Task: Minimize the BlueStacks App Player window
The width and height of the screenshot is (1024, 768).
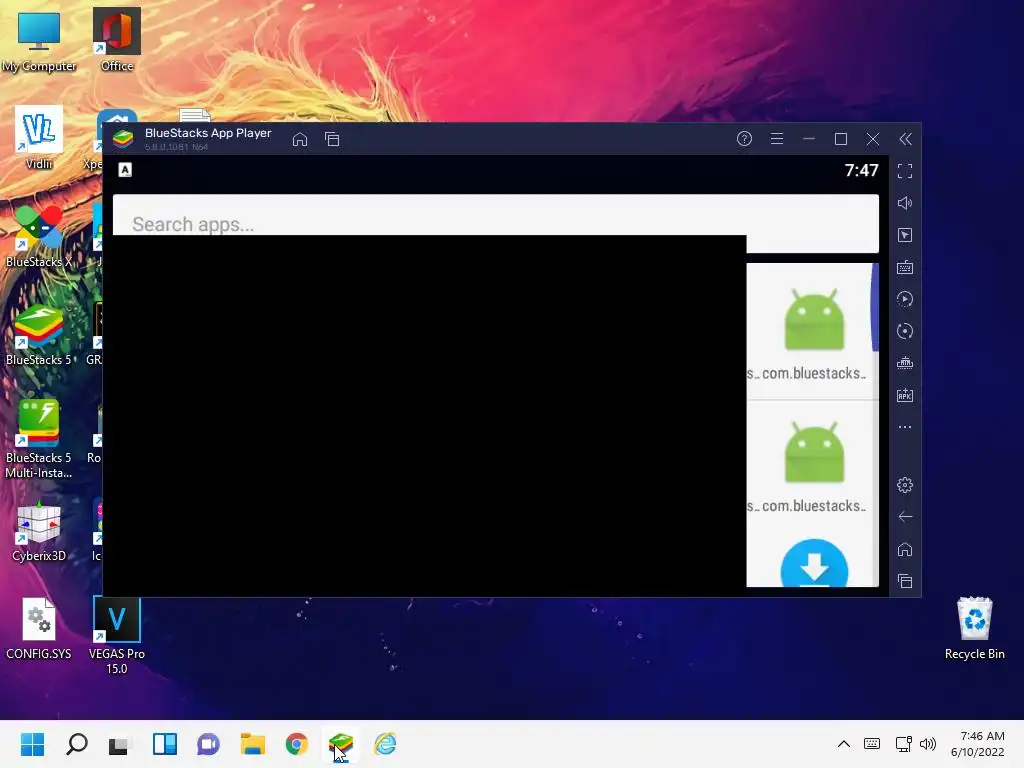Action: click(x=808, y=138)
